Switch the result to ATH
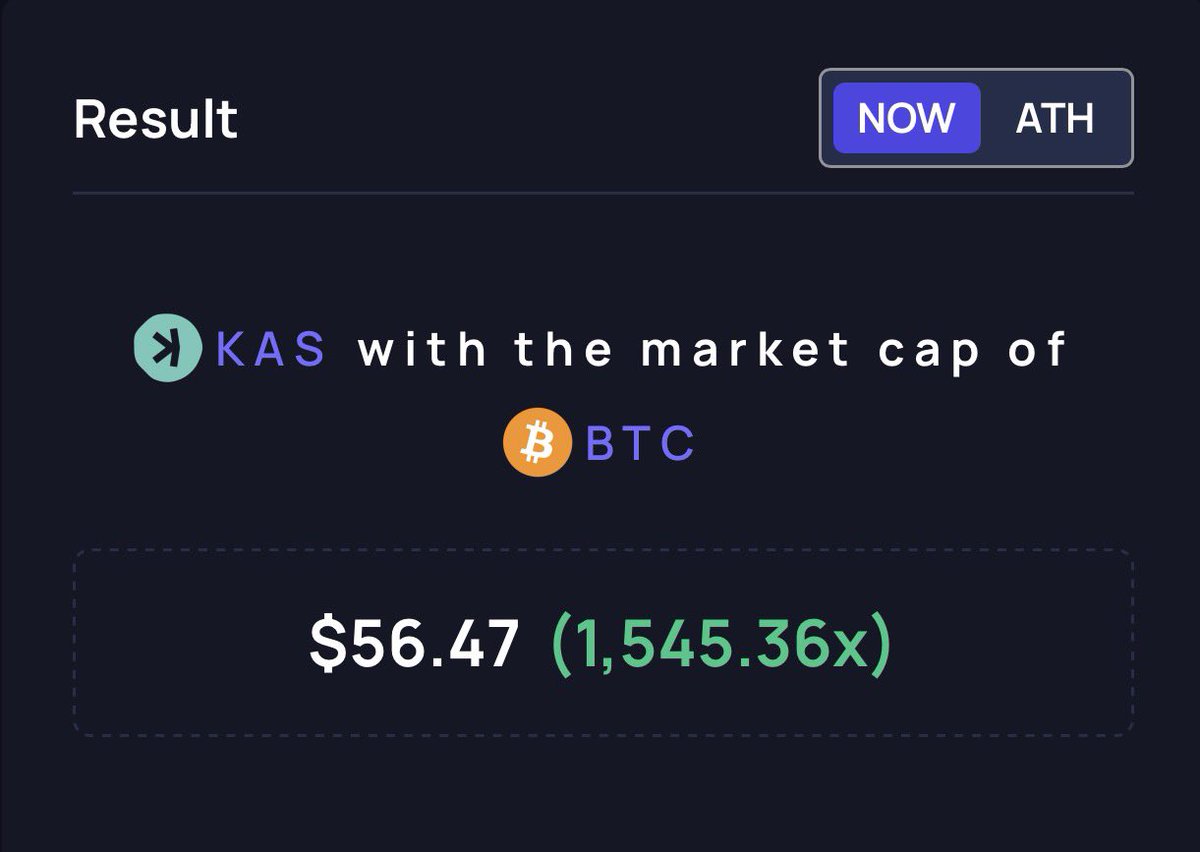1200x852 pixels. 1054,118
